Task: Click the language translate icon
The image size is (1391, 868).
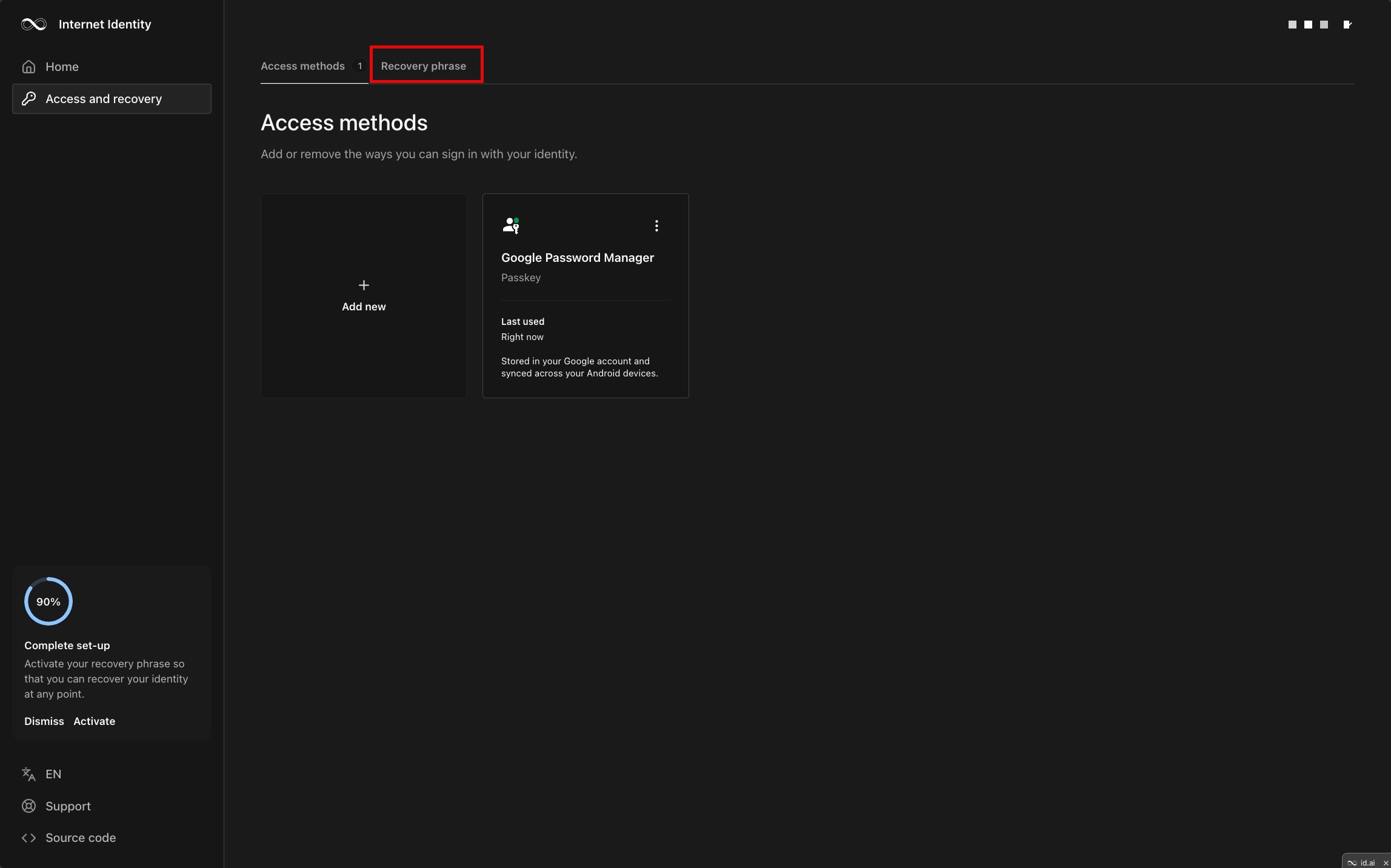Action: tap(28, 774)
